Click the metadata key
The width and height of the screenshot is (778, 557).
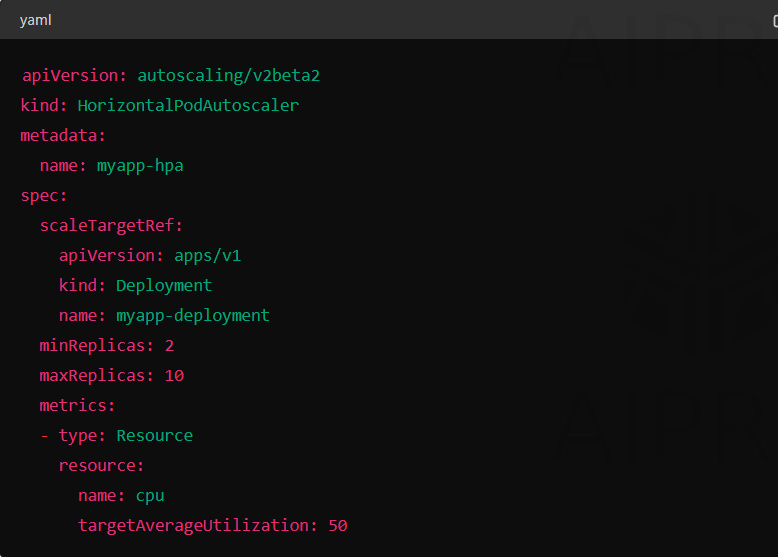(x=63, y=135)
